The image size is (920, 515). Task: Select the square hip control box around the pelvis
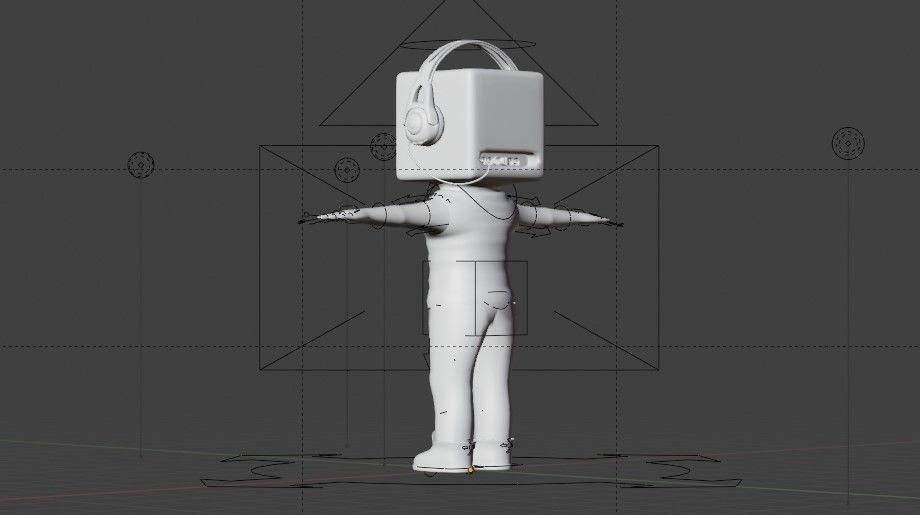[x=475, y=299]
